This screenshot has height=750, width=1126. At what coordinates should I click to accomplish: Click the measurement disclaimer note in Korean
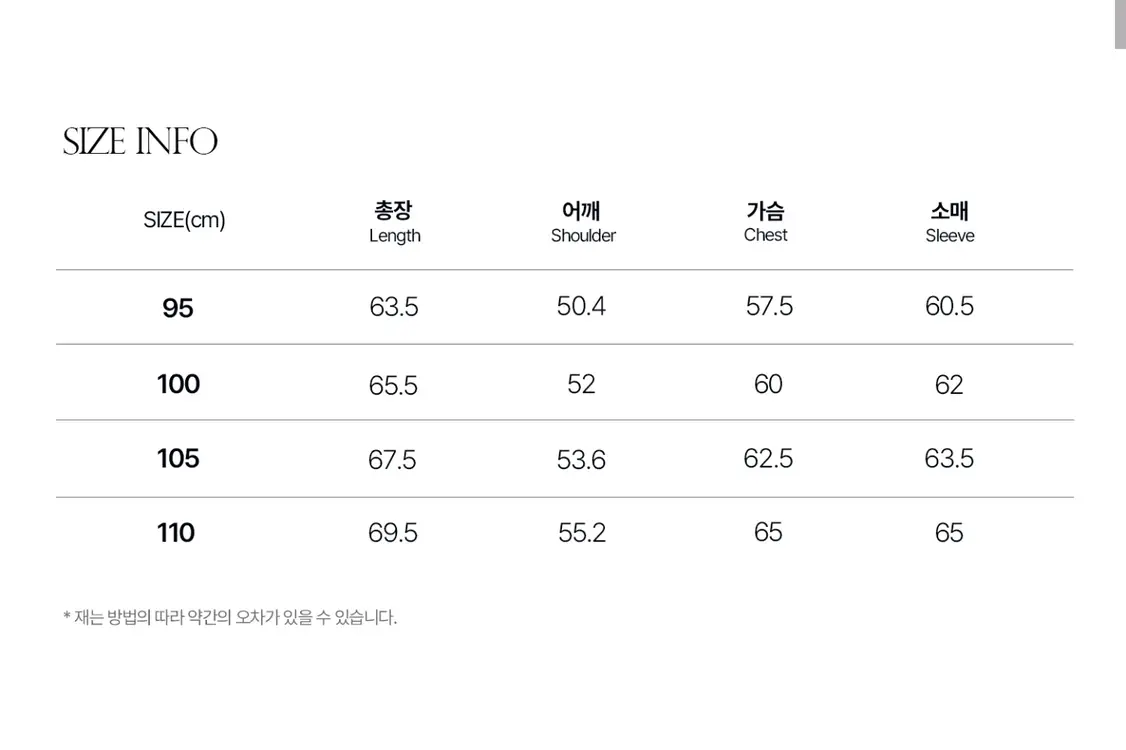coord(230,617)
